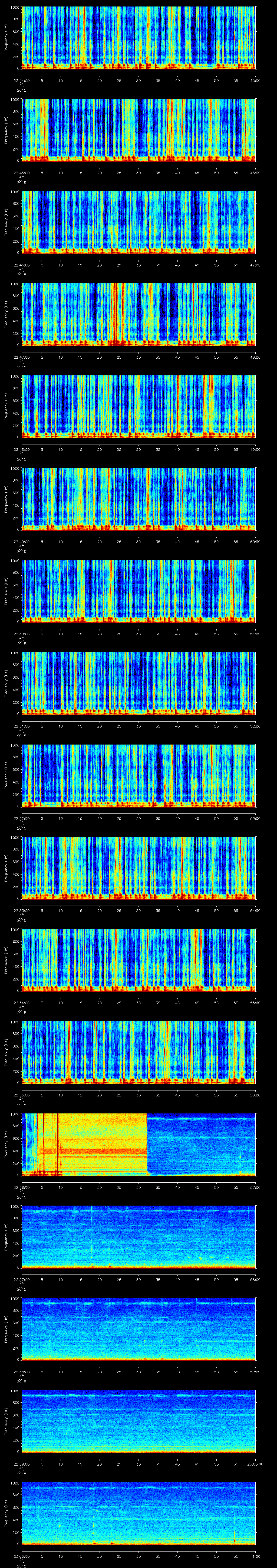Select the 22:57:00 start time label

pyautogui.click(x=22, y=1279)
